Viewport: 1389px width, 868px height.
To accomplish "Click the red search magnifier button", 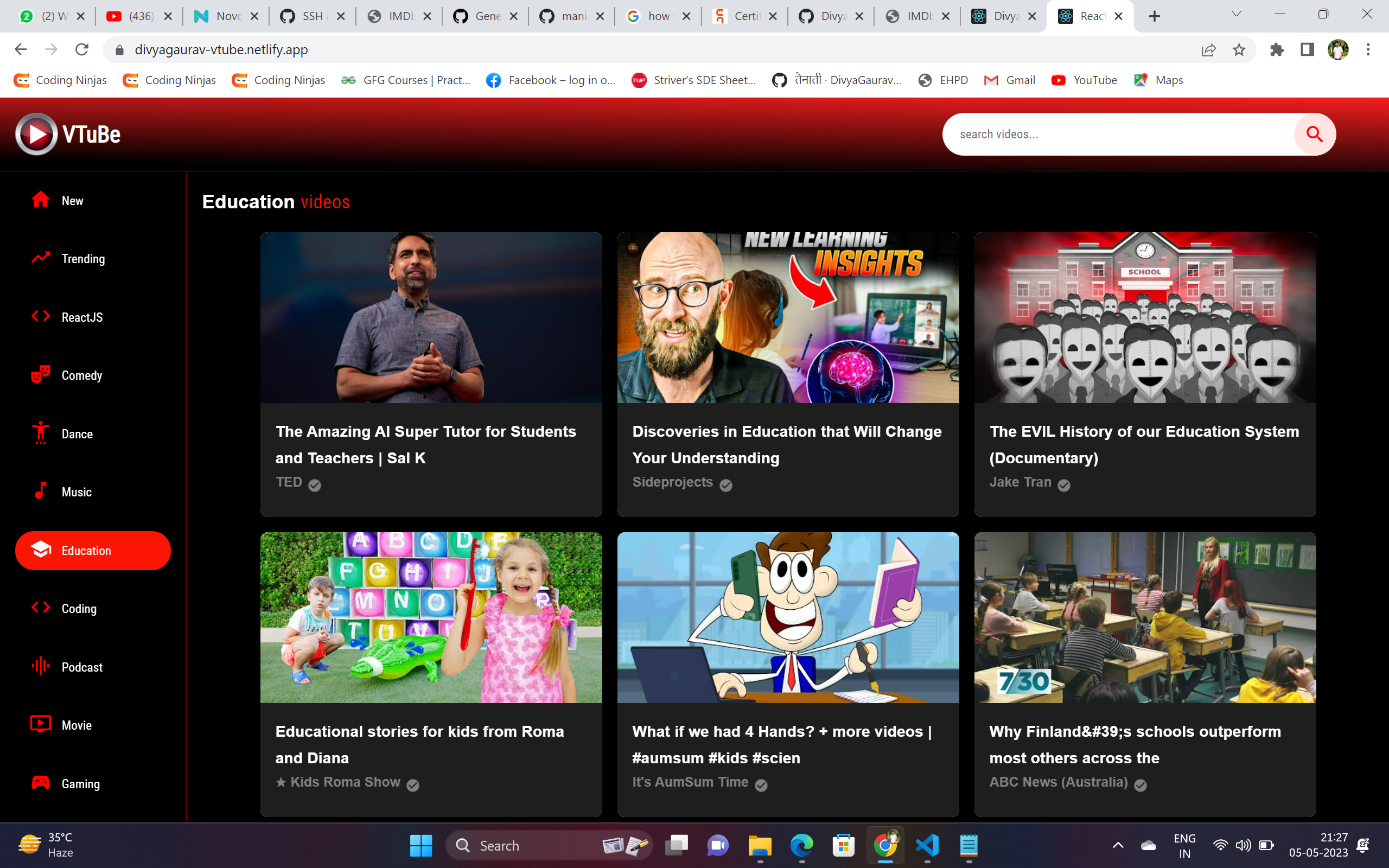I will coord(1314,135).
